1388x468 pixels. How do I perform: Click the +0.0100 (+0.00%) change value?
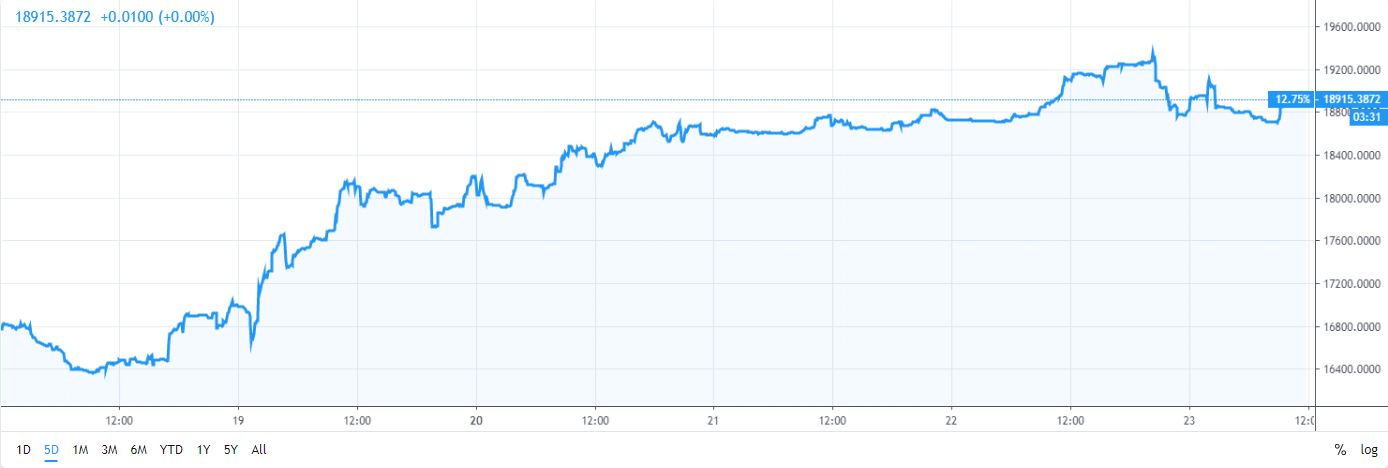pos(157,18)
